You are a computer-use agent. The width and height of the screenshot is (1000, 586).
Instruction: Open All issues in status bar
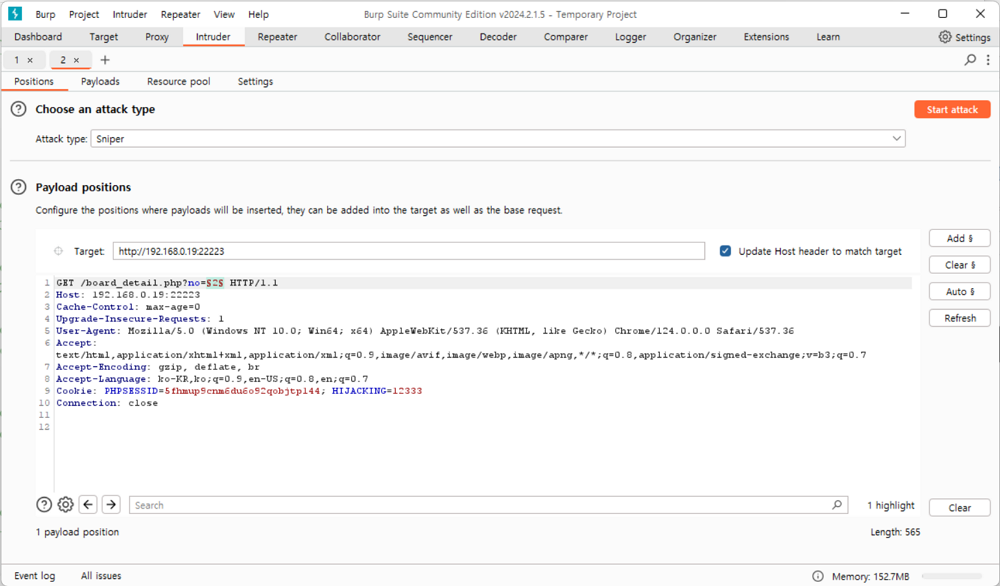pyautogui.click(x=101, y=576)
